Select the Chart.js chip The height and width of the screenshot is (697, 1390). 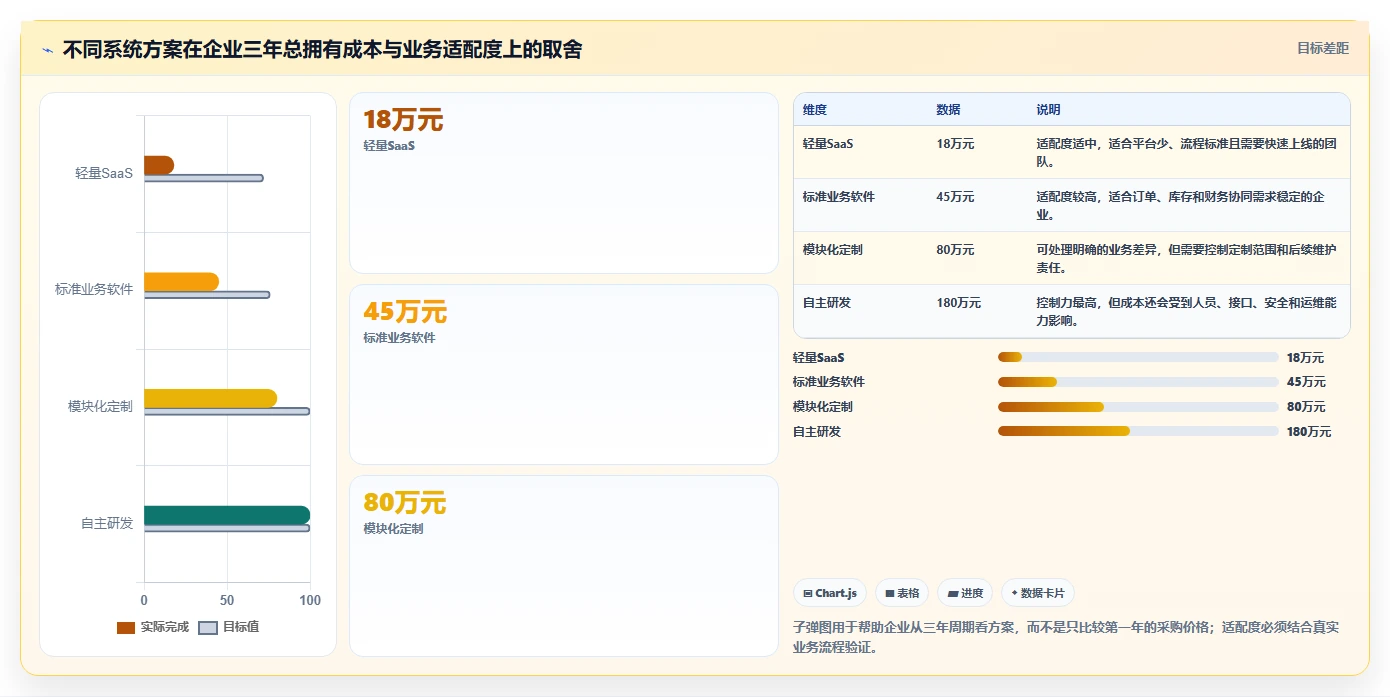coord(830,593)
